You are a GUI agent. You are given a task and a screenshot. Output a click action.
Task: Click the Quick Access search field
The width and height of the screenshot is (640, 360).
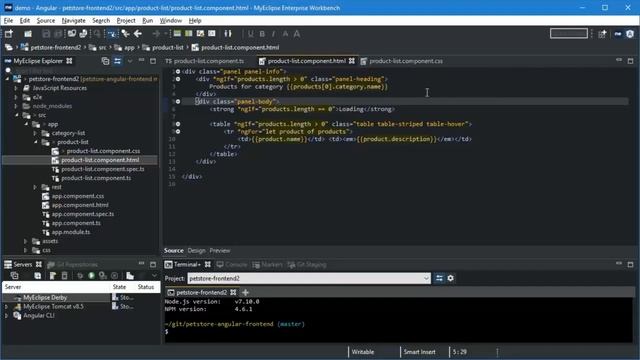[x=569, y=33]
